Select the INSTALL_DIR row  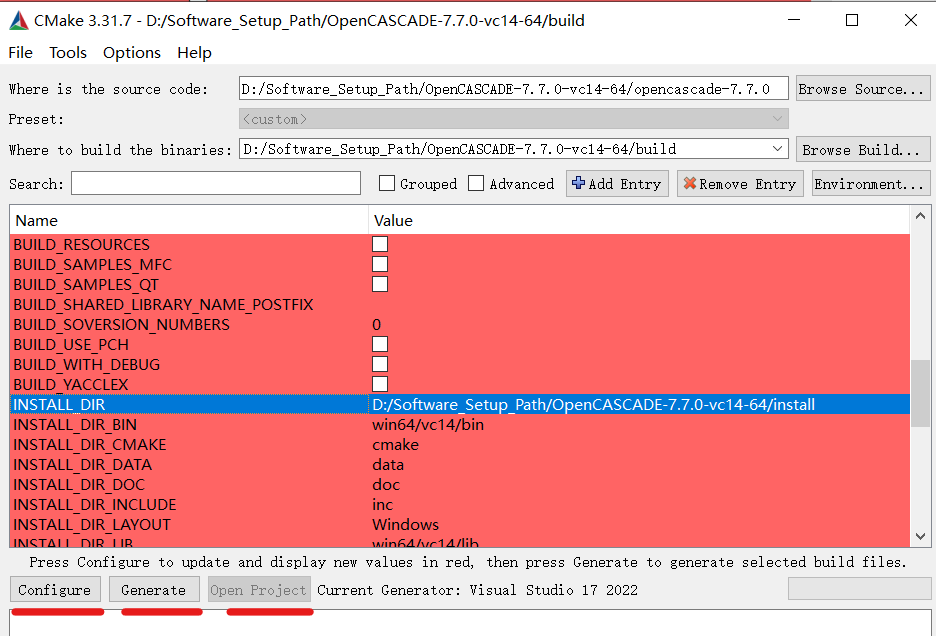coord(460,404)
